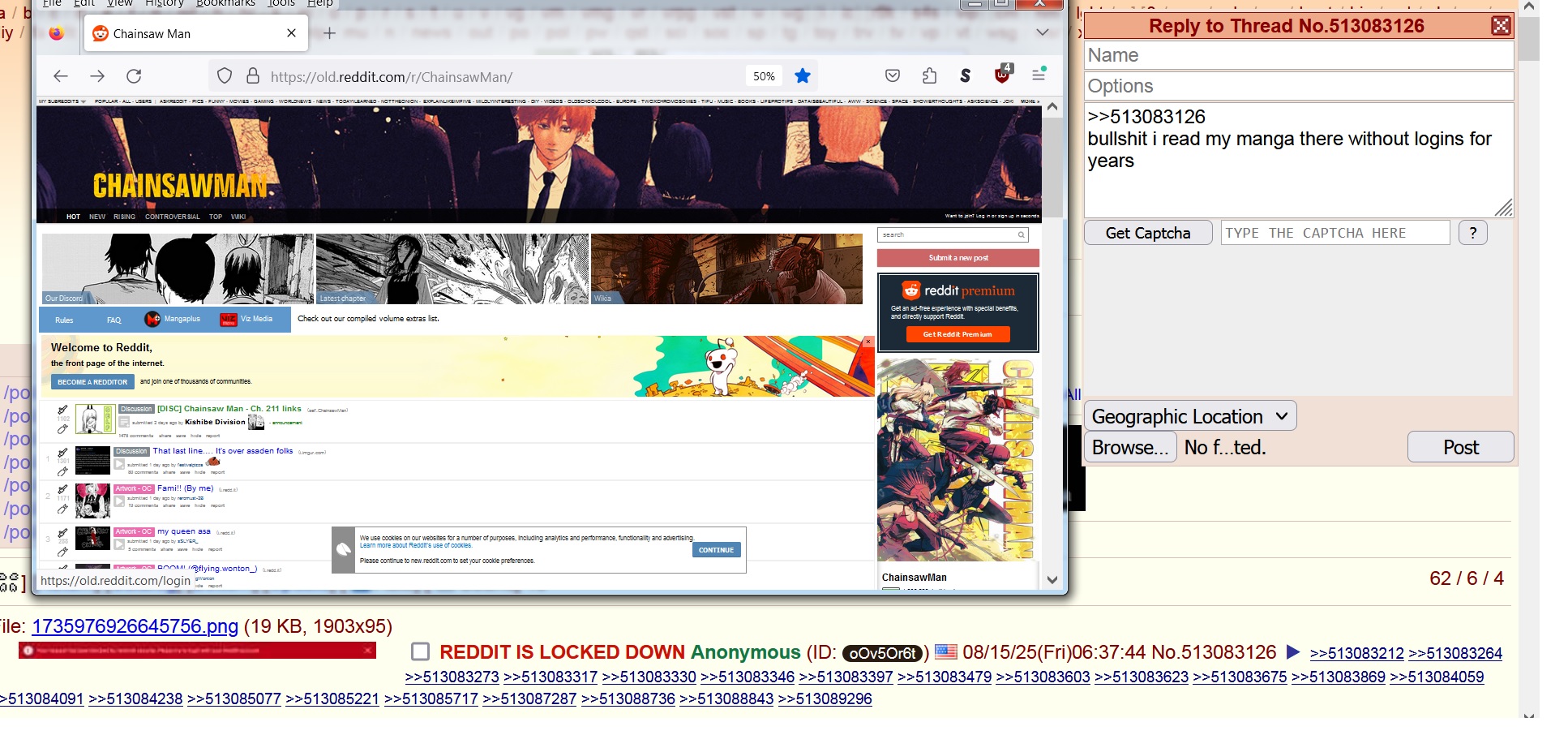The width and height of the screenshot is (1568, 735).
Task: Submit the reply with the Post button
Action: pos(1461,447)
